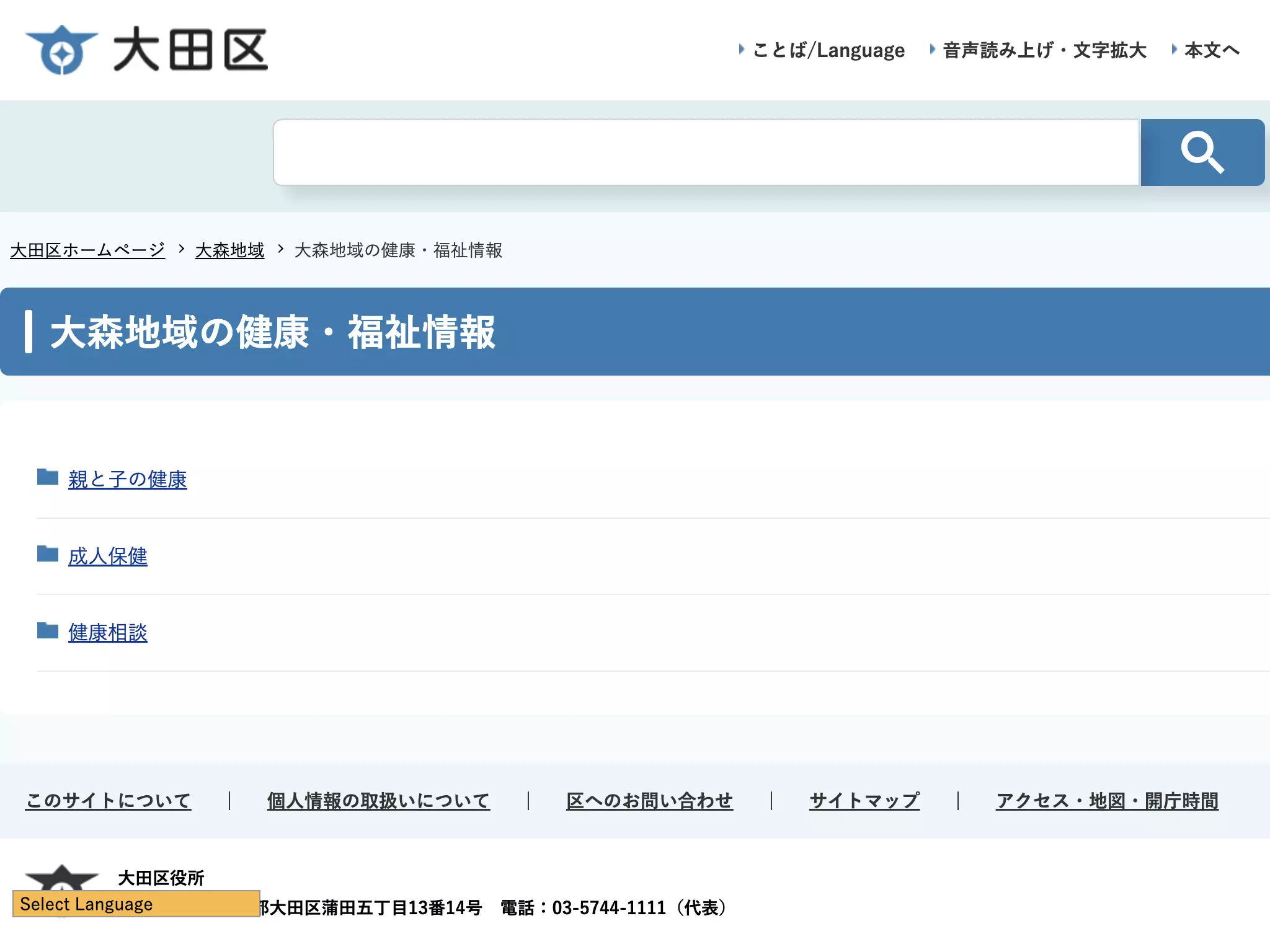Go to 大森地域 breadcrumb link

[229, 250]
